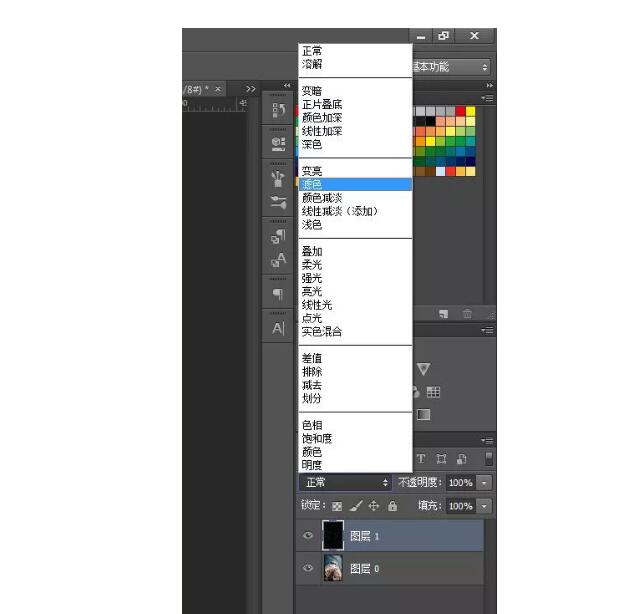Toggle the layer filter switch
Viewport: 639px width, 614px height.
[489, 459]
